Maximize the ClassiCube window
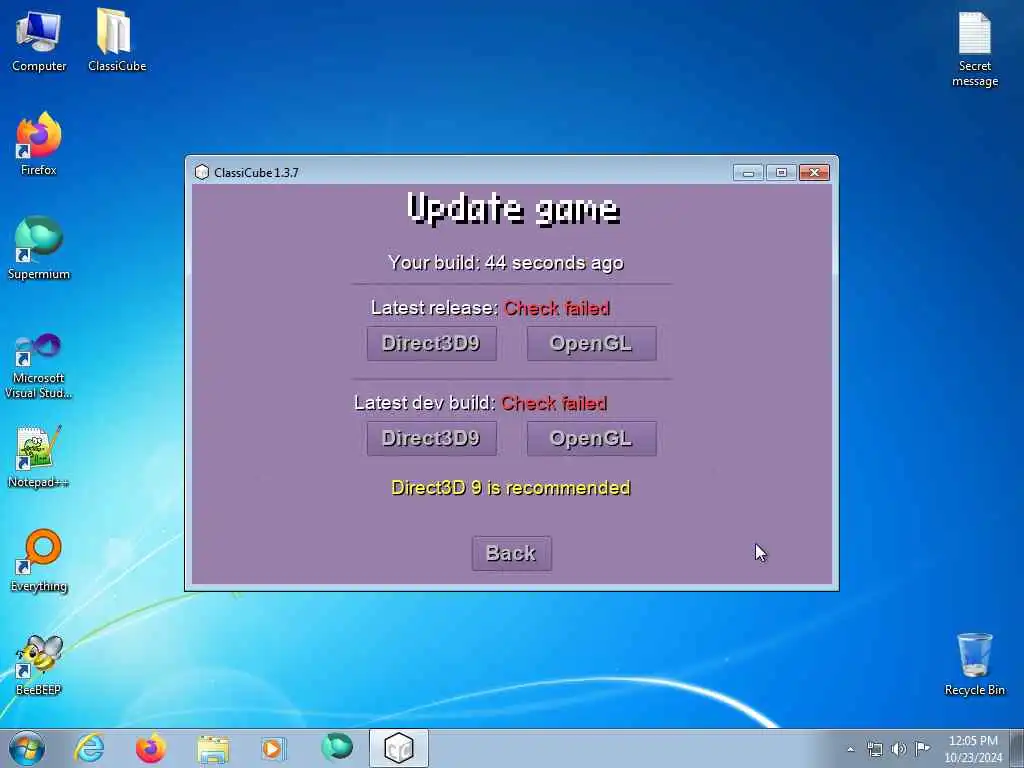1024x768 pixels. coord(781,172)
